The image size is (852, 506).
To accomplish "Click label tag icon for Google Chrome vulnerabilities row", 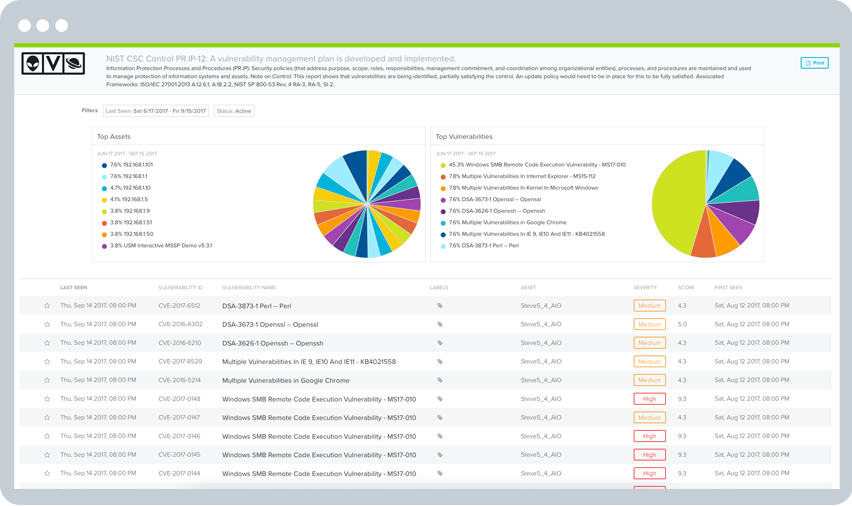I will pos(439,380).
